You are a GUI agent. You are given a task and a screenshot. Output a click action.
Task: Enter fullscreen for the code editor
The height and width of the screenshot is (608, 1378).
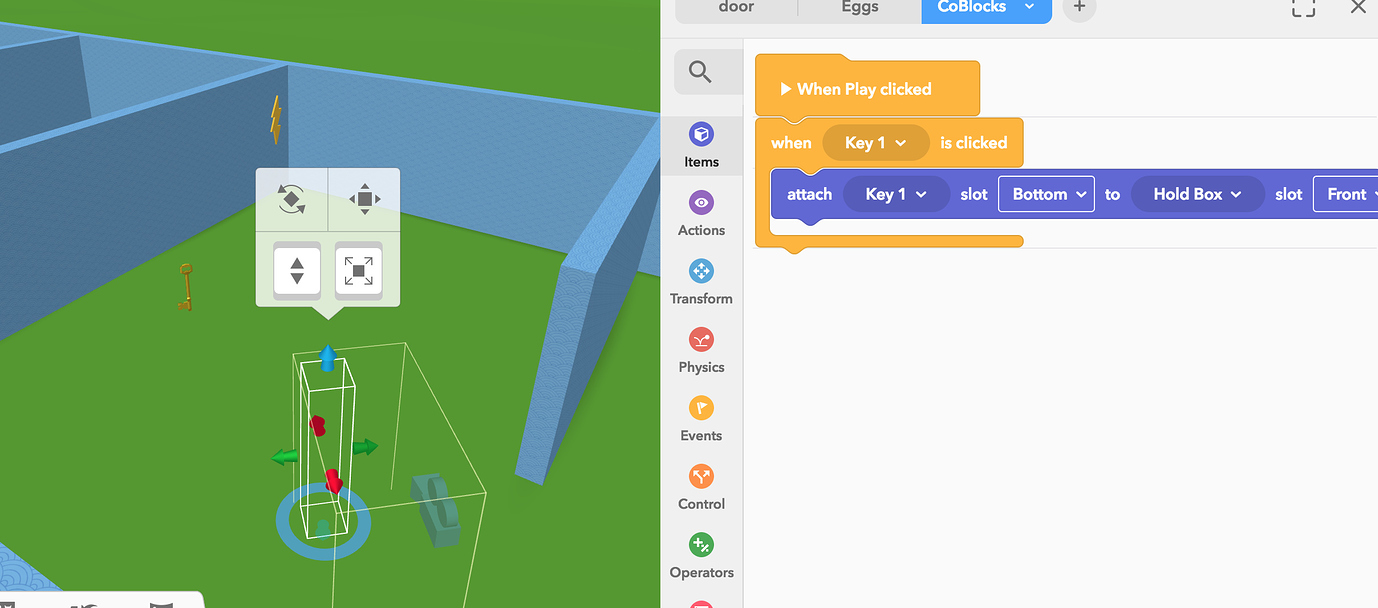pyautogui.click(x=1302, y=9)
